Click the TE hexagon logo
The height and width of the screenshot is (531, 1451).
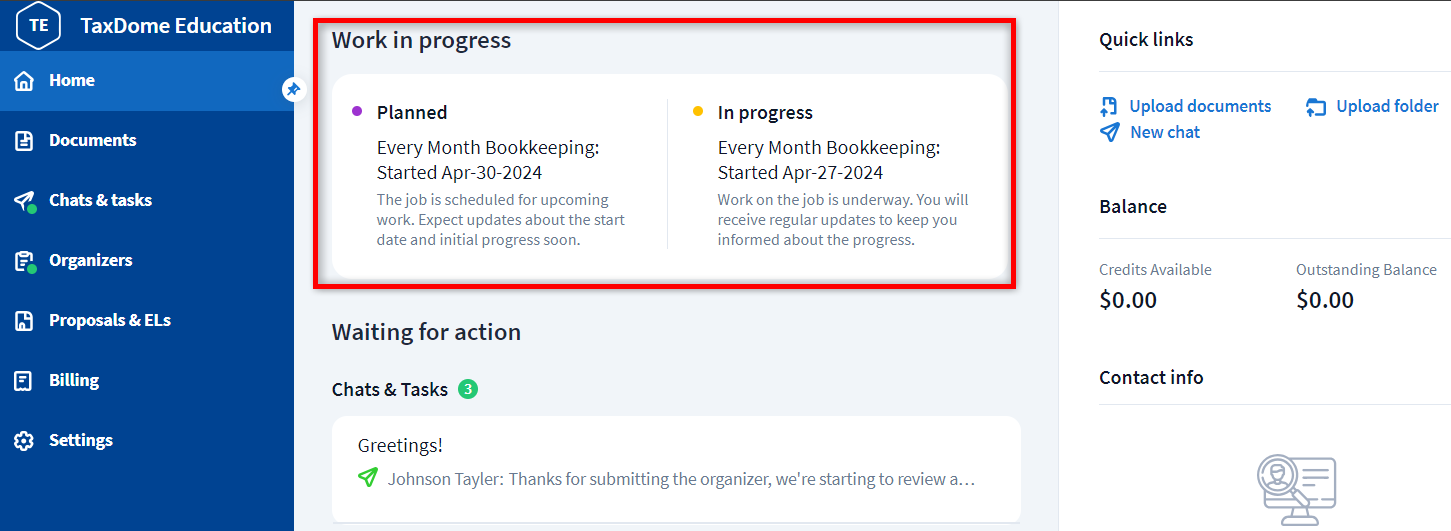tap(39, 25)
